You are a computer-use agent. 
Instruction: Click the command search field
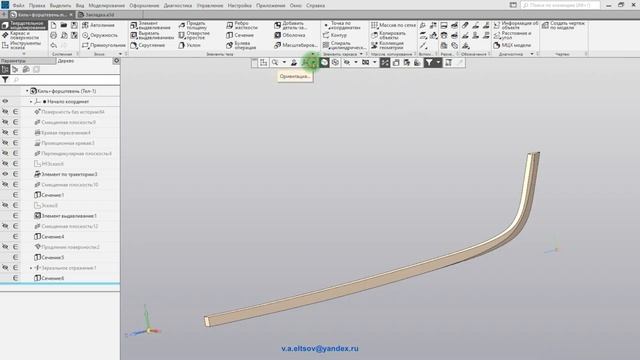(560, 5)
